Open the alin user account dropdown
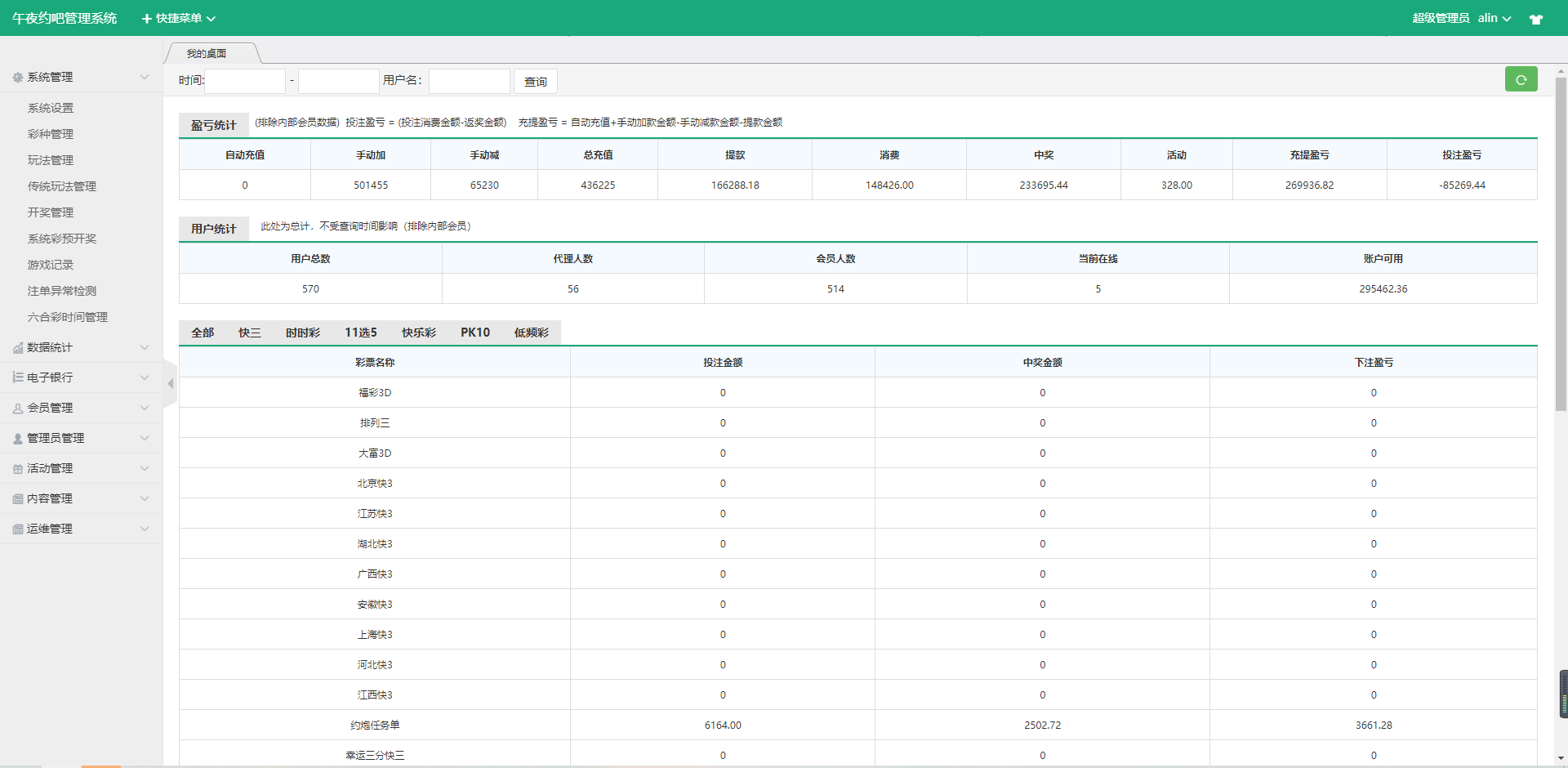This screenshot has width=1568, height=768. [1494, 18]
